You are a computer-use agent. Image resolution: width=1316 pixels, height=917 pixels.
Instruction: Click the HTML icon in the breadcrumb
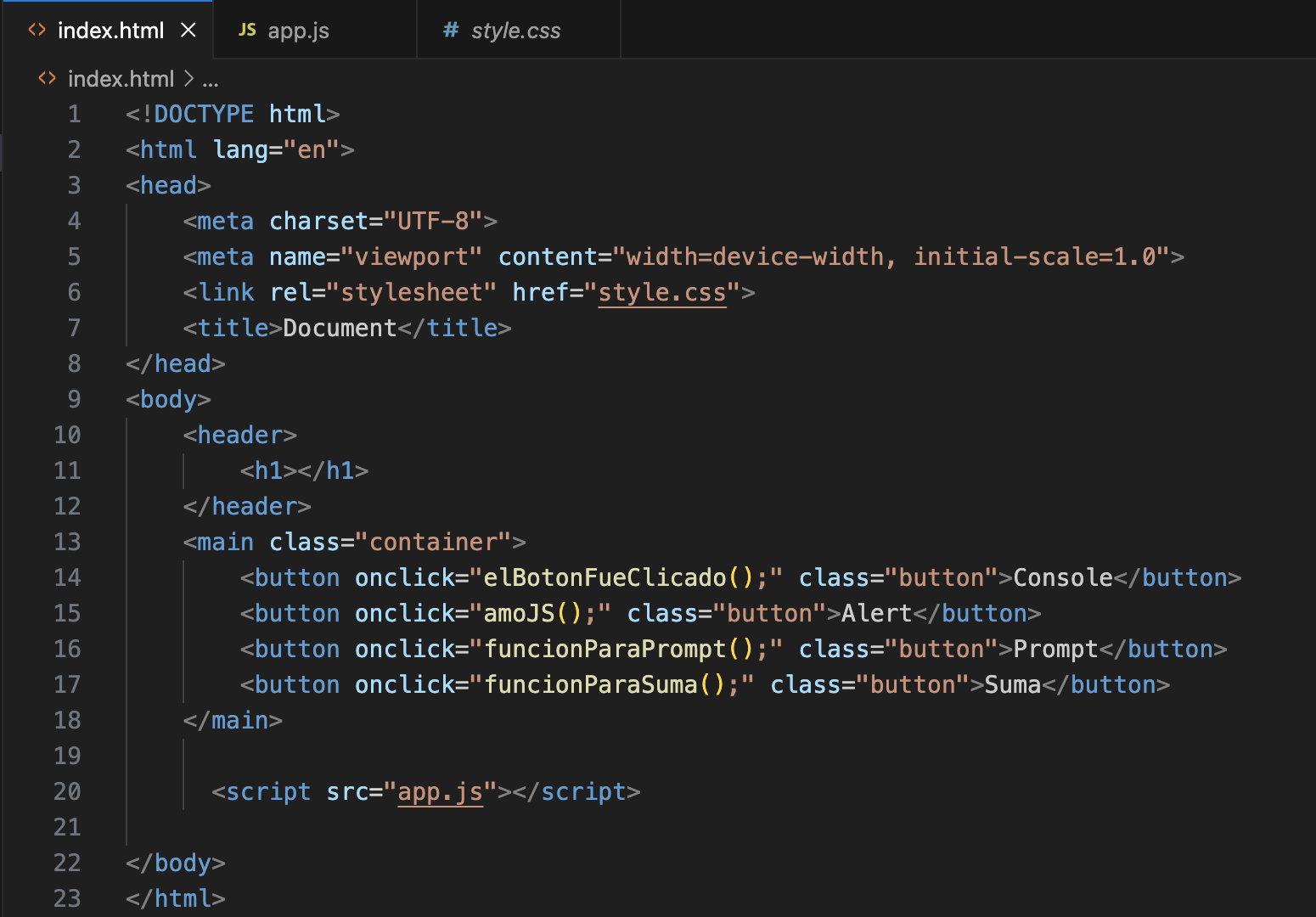click(48, 79)
